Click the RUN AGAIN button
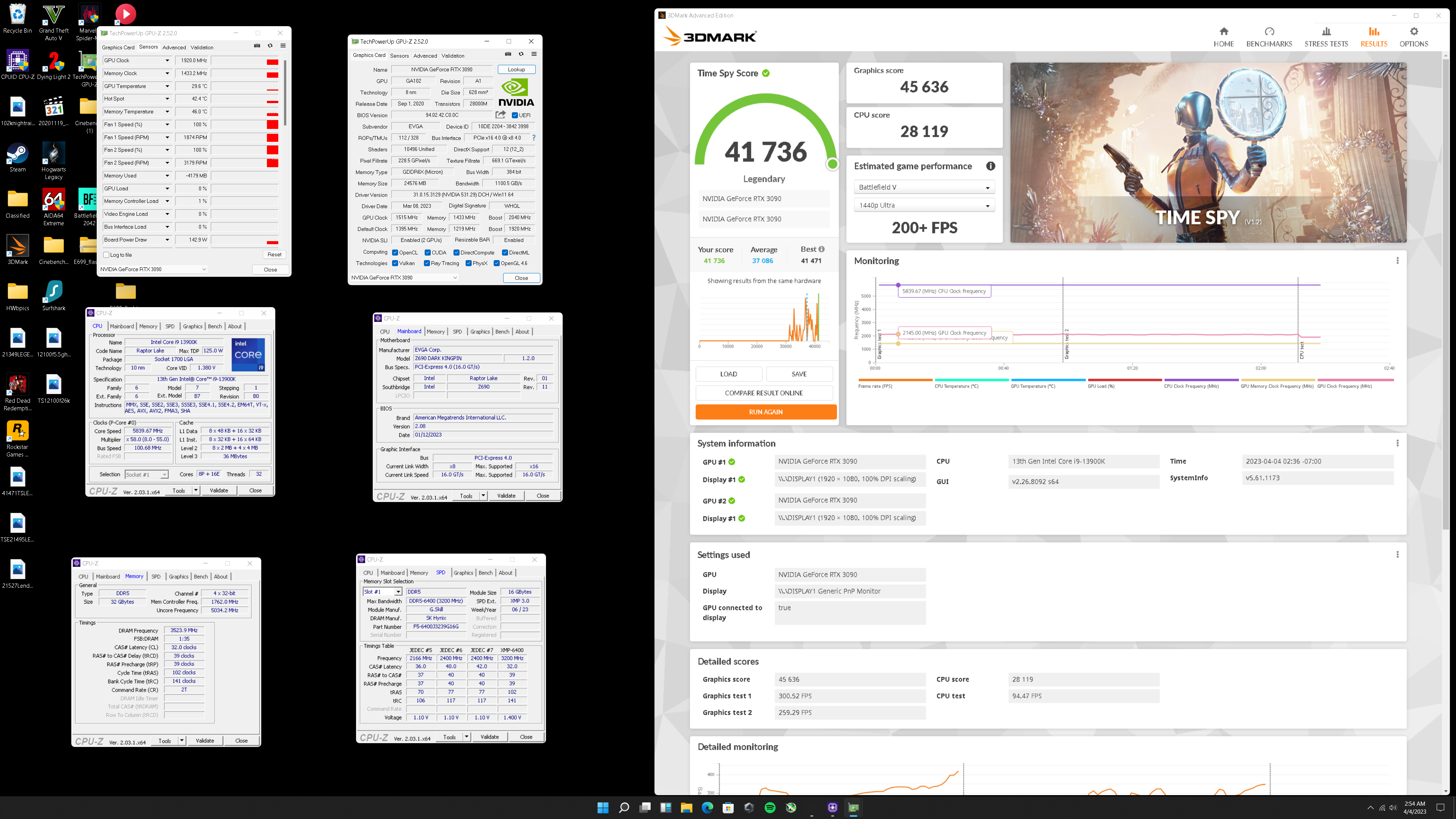Image resolution: width=1456 pixels, height=819 pixels. point(765,412)
